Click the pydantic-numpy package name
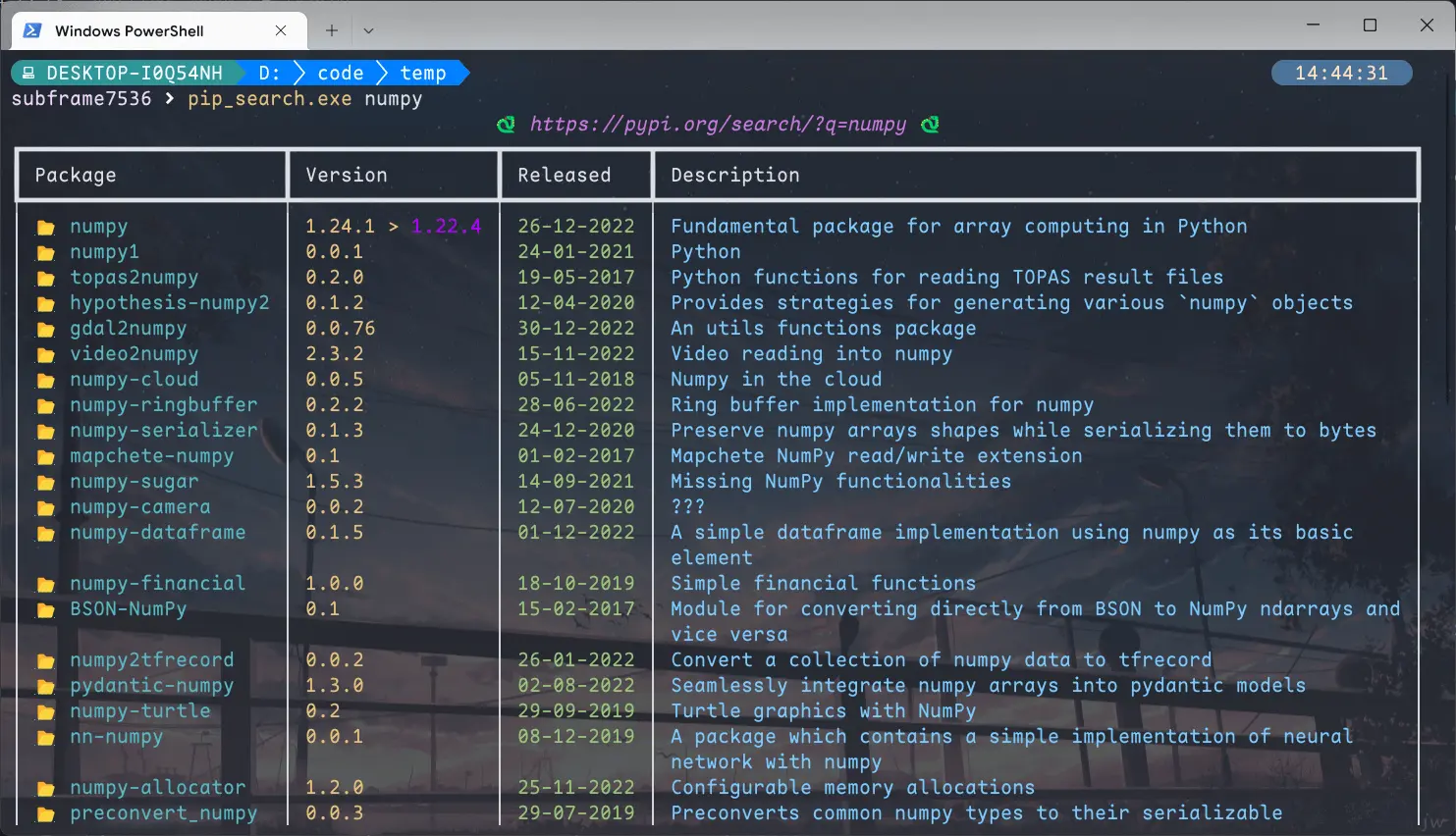The width and height of the screenshot is (1456, 836). 152,686
